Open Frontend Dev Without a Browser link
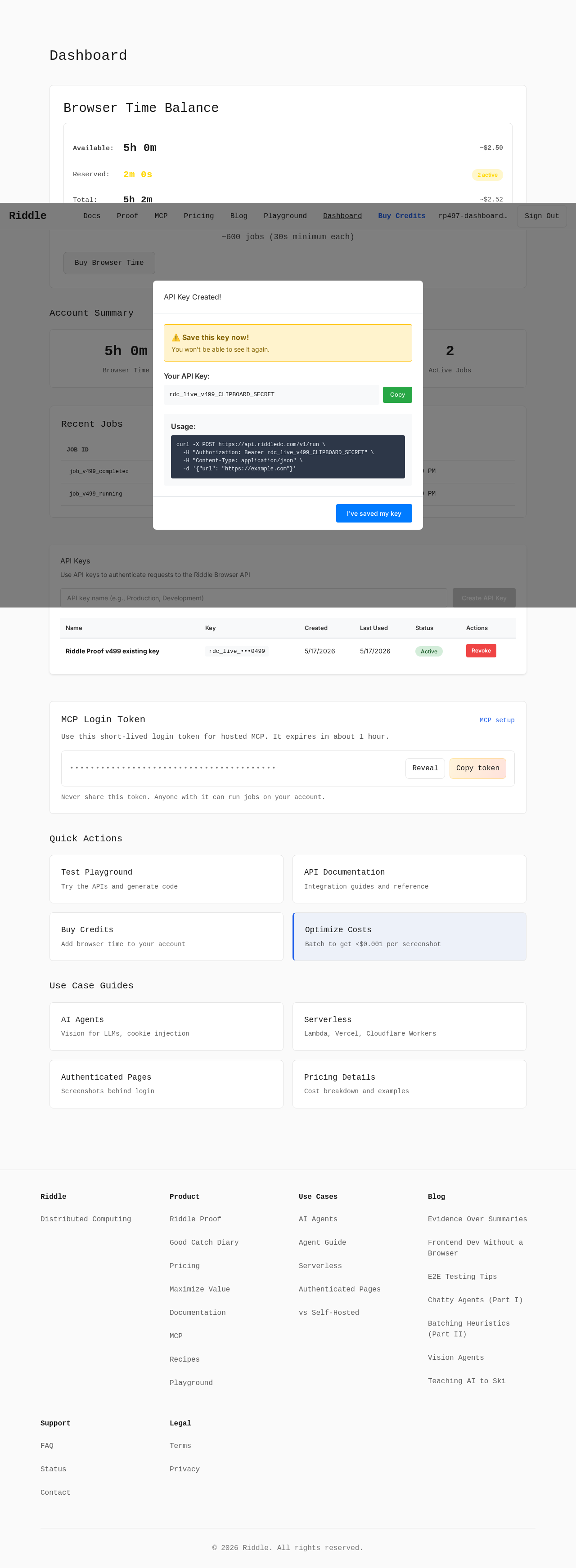This screenshot has width=576, height=1568. coord(475,1247)
